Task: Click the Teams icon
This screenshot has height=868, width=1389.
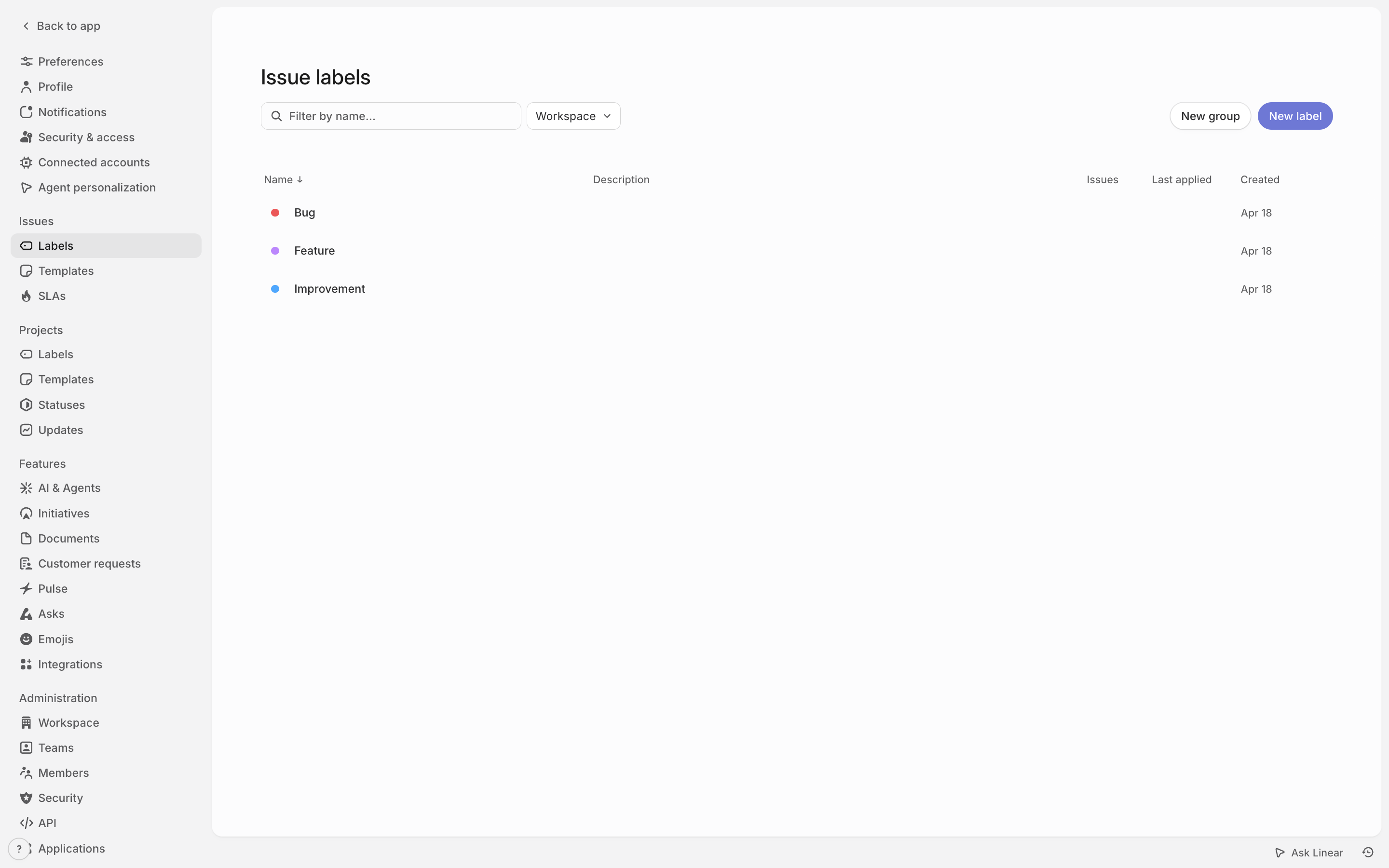Action: coord(27,747)
